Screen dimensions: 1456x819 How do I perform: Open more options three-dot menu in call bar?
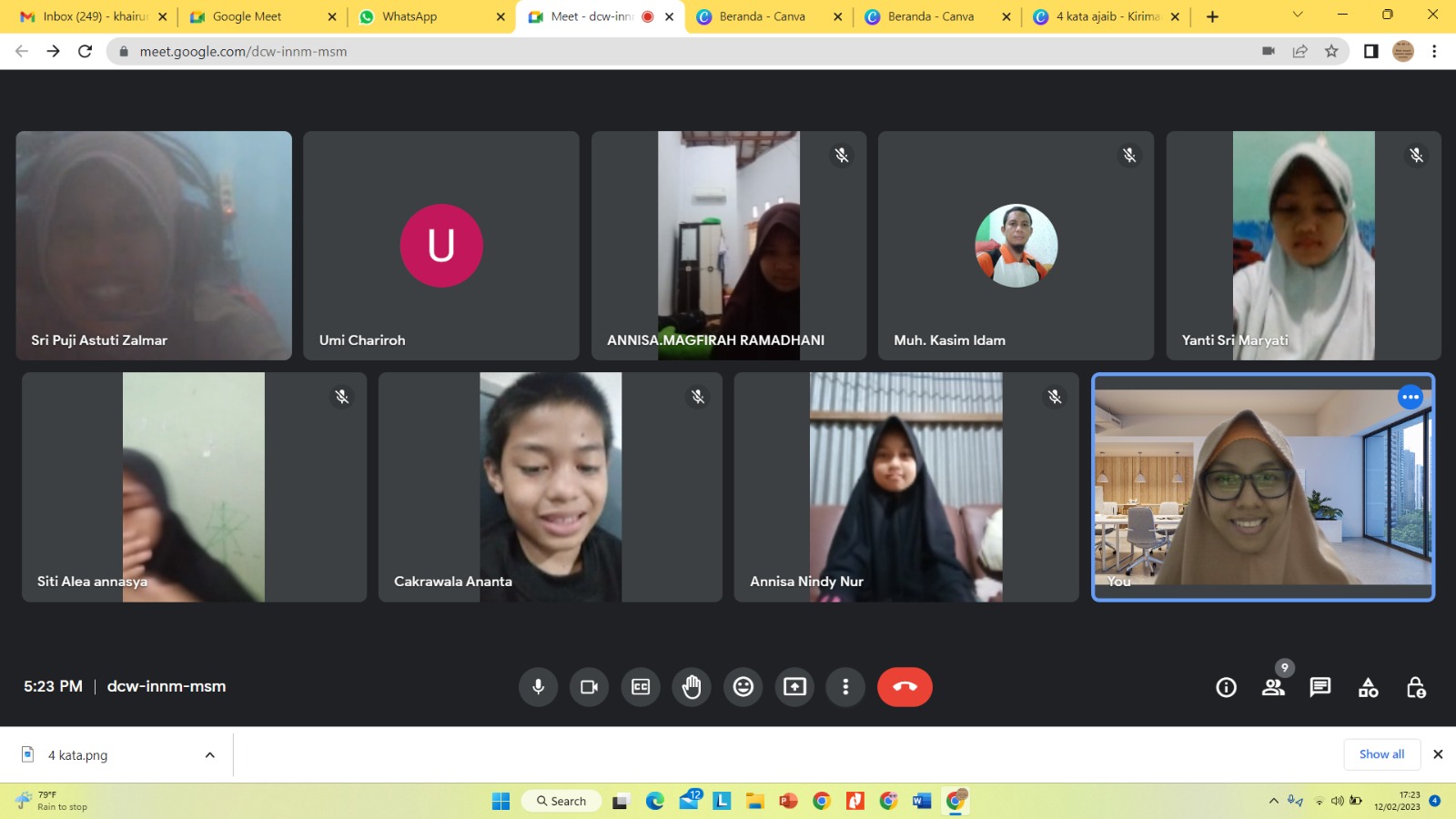tap(845, 687)
